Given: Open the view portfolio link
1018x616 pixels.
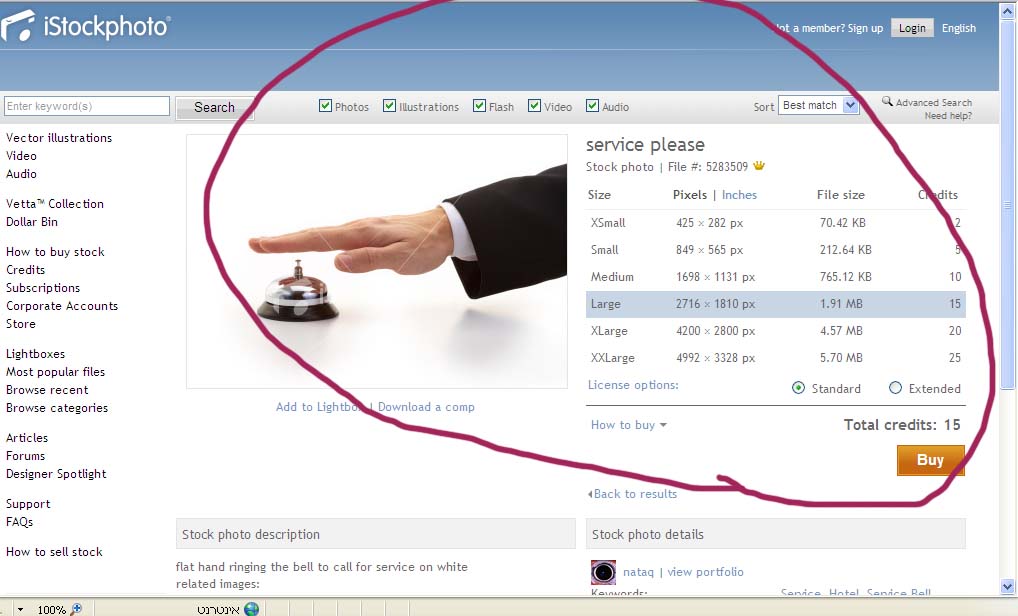Looking at the screenshot, I should [x=705, y=572].
